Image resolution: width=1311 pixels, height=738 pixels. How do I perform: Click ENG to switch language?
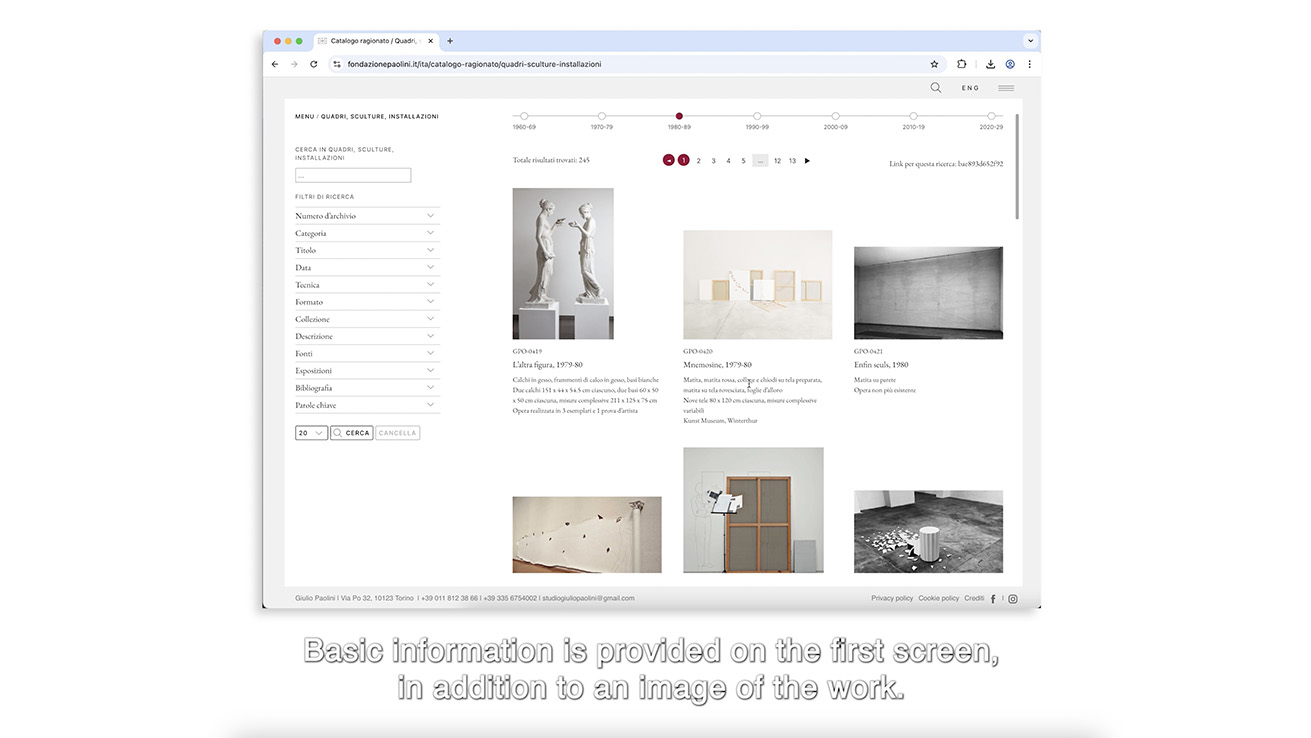click(x=969, y=87)
